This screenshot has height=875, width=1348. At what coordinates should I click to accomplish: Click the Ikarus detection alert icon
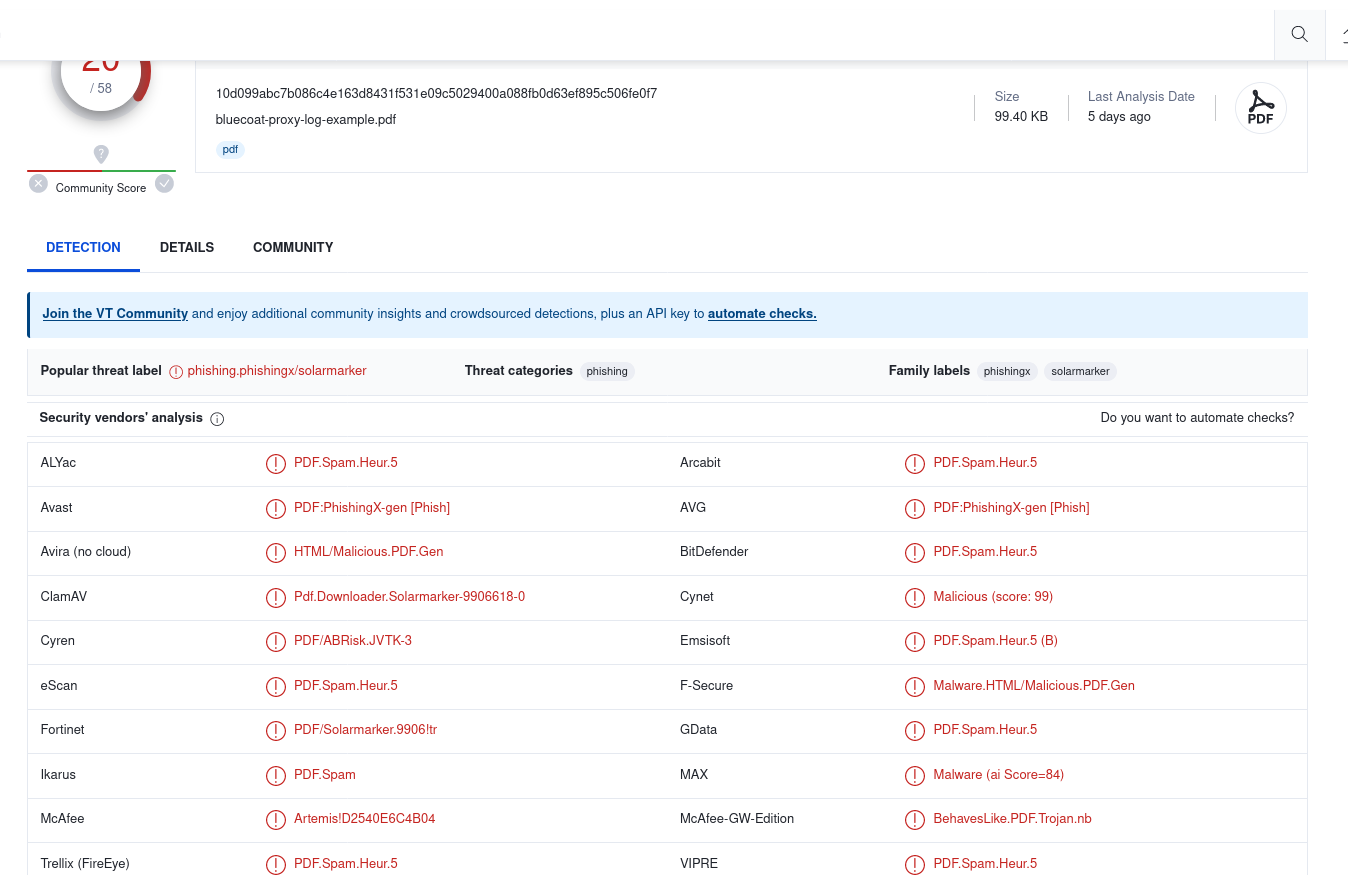click(275, 775)
